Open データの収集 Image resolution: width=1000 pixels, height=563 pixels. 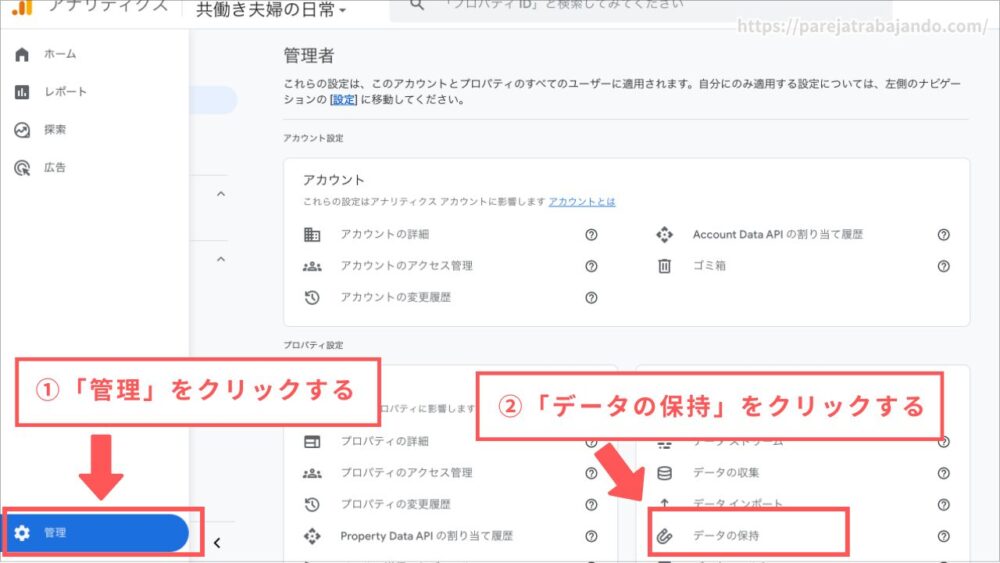tap(726, 472)
